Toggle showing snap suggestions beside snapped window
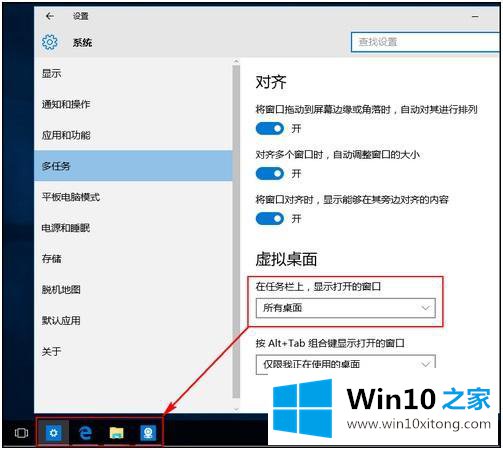 270,219
